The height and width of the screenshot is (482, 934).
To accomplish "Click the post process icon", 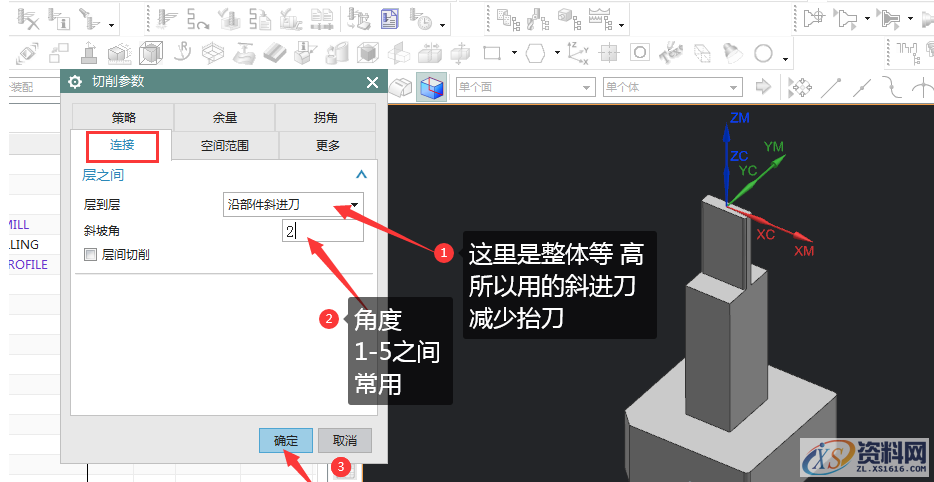I will 359,20.
